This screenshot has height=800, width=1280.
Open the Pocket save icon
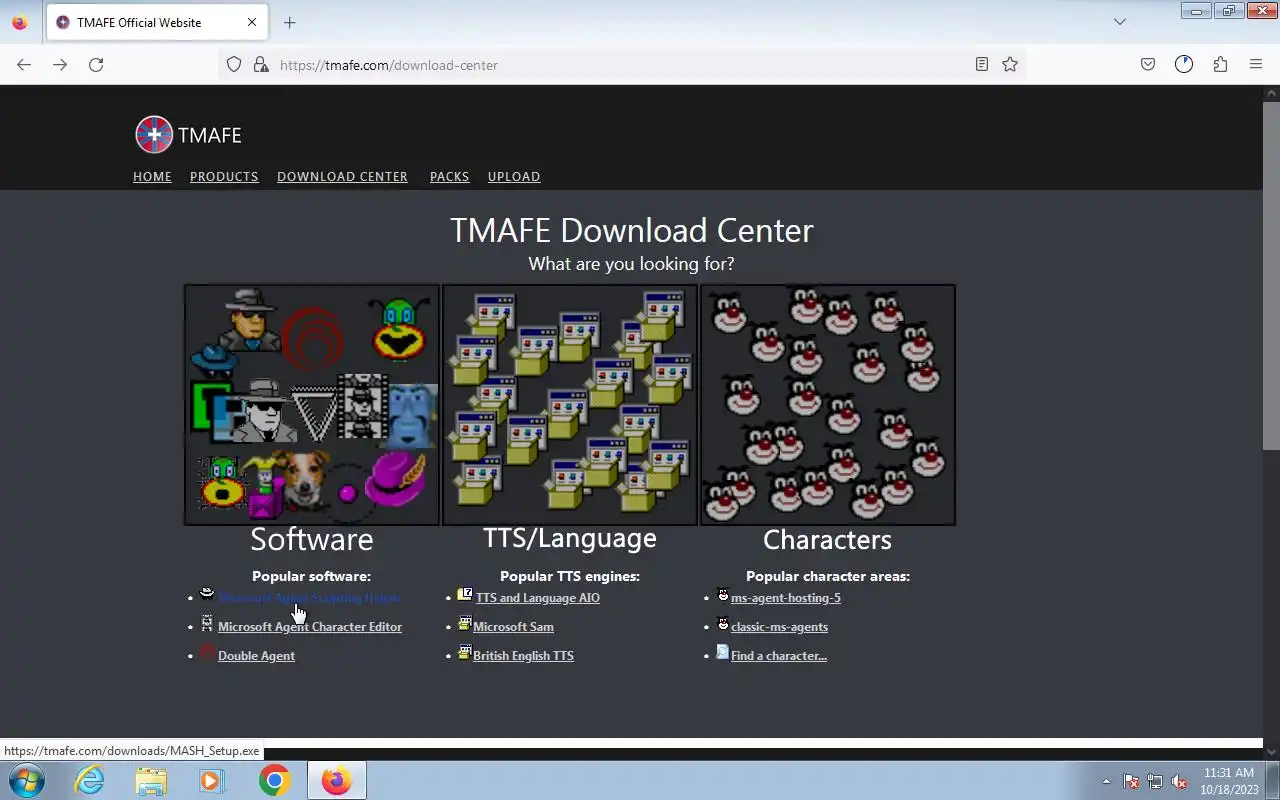(x=1148, y=65)
